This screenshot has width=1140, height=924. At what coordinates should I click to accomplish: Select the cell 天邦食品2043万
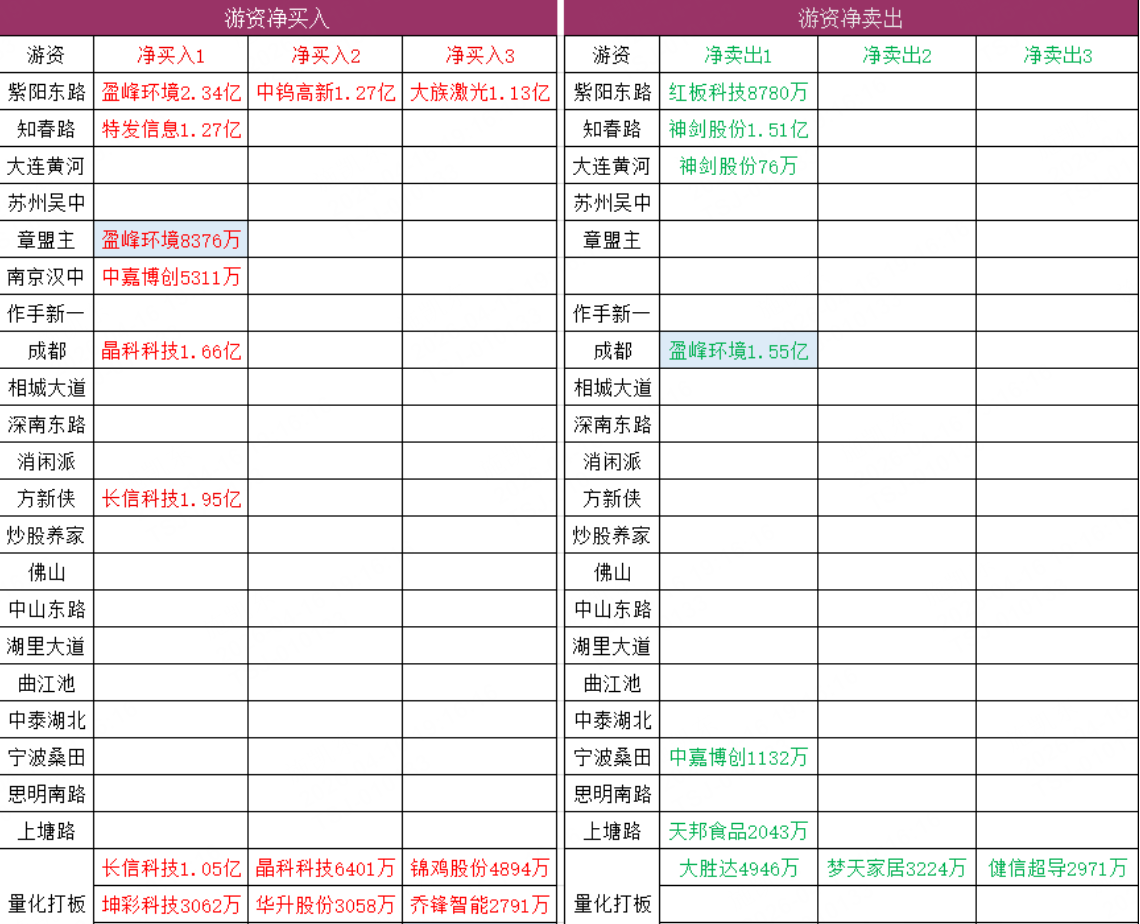[x=738, y=831]
